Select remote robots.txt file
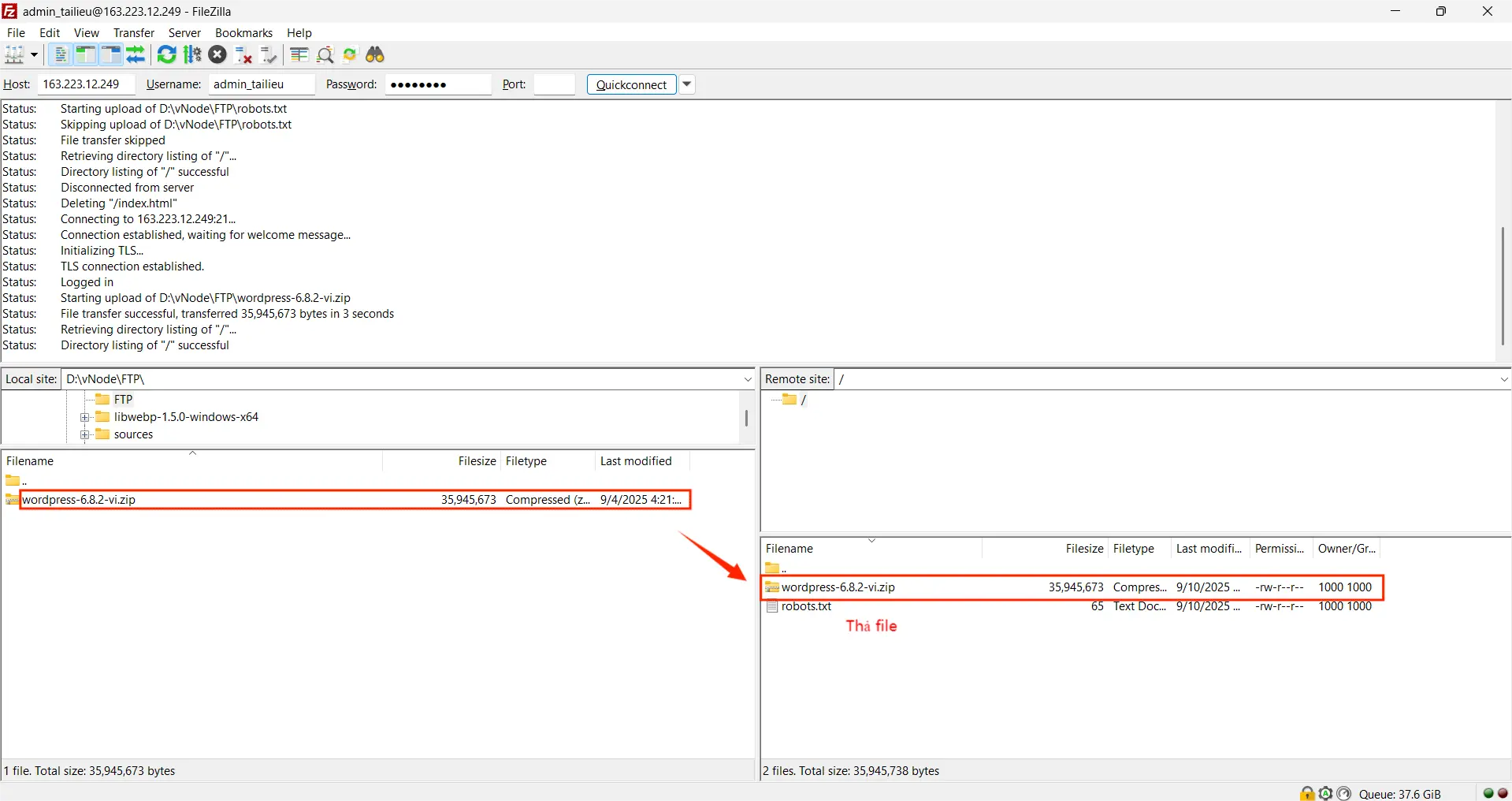The height and width of the screenshot is (801, 1512). point(1072,606)
